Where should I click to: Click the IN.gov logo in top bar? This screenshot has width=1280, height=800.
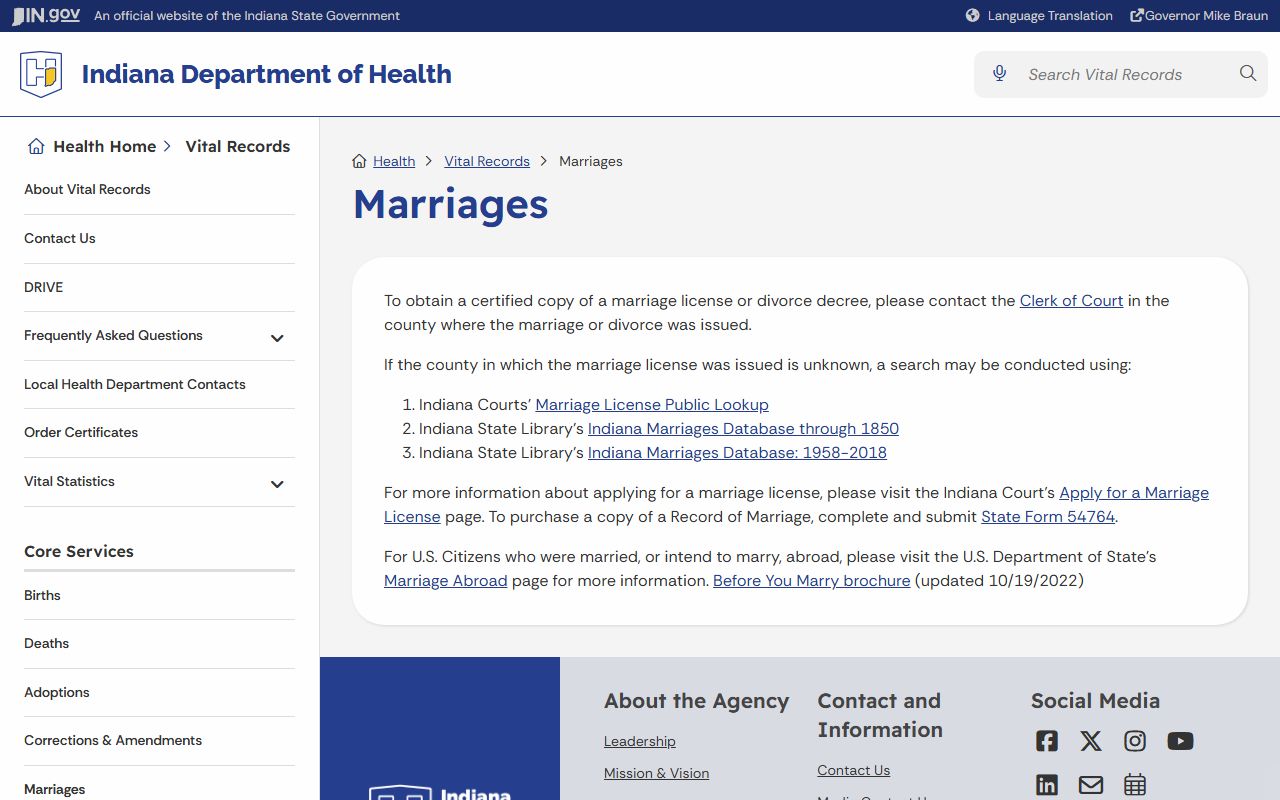tap(46, 15)
